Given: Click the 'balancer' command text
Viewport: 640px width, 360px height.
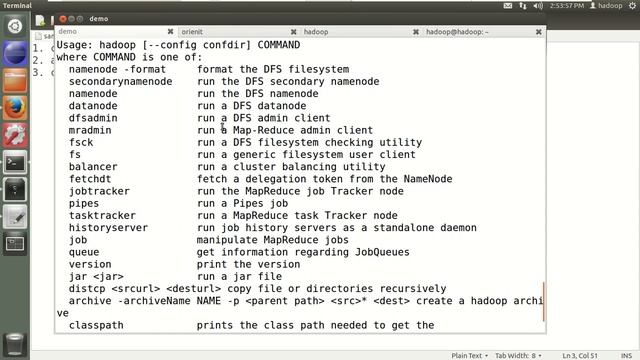Looking at the screenshot, I should point(93,167).
